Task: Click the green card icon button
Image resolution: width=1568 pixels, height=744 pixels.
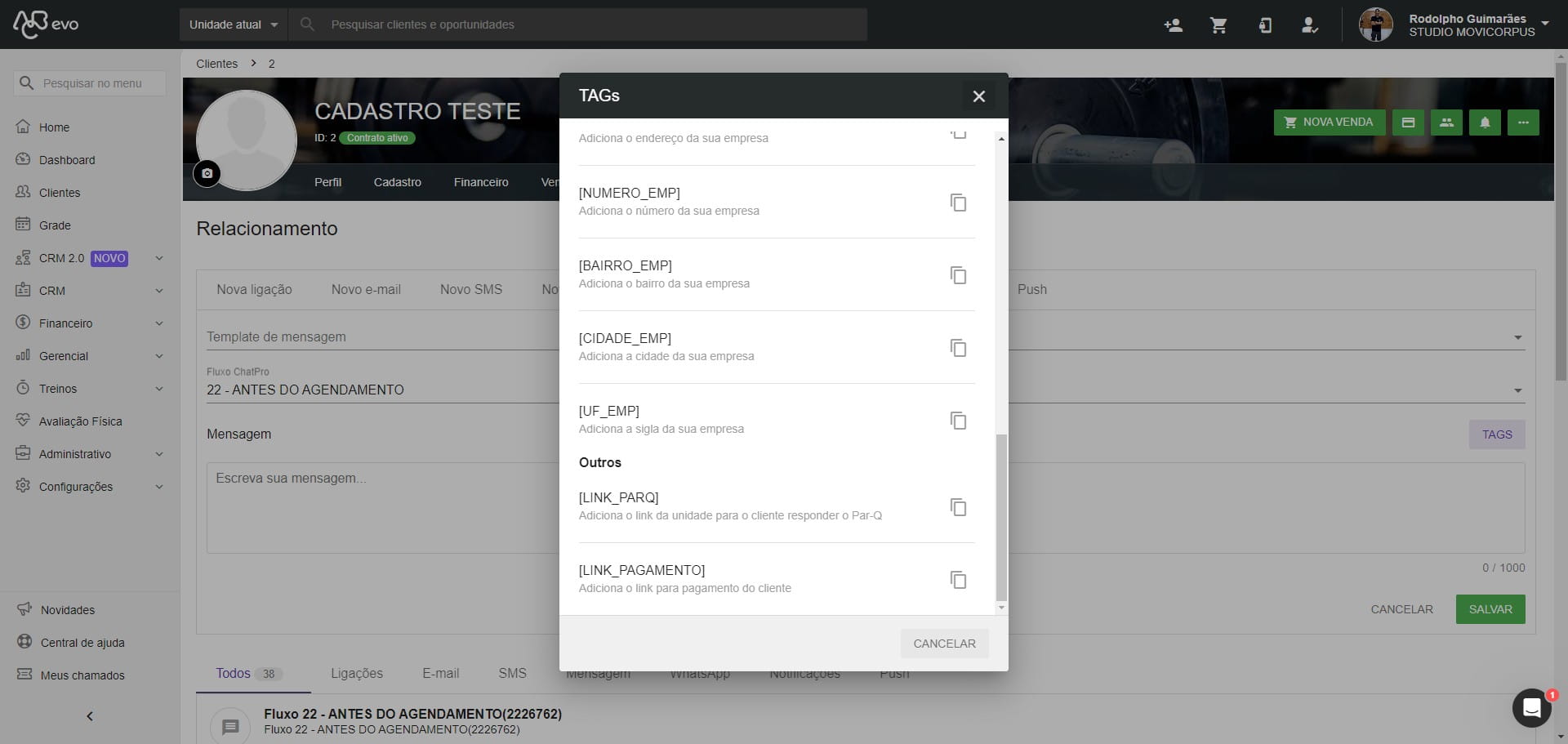Action: (x=1408, y=123)
